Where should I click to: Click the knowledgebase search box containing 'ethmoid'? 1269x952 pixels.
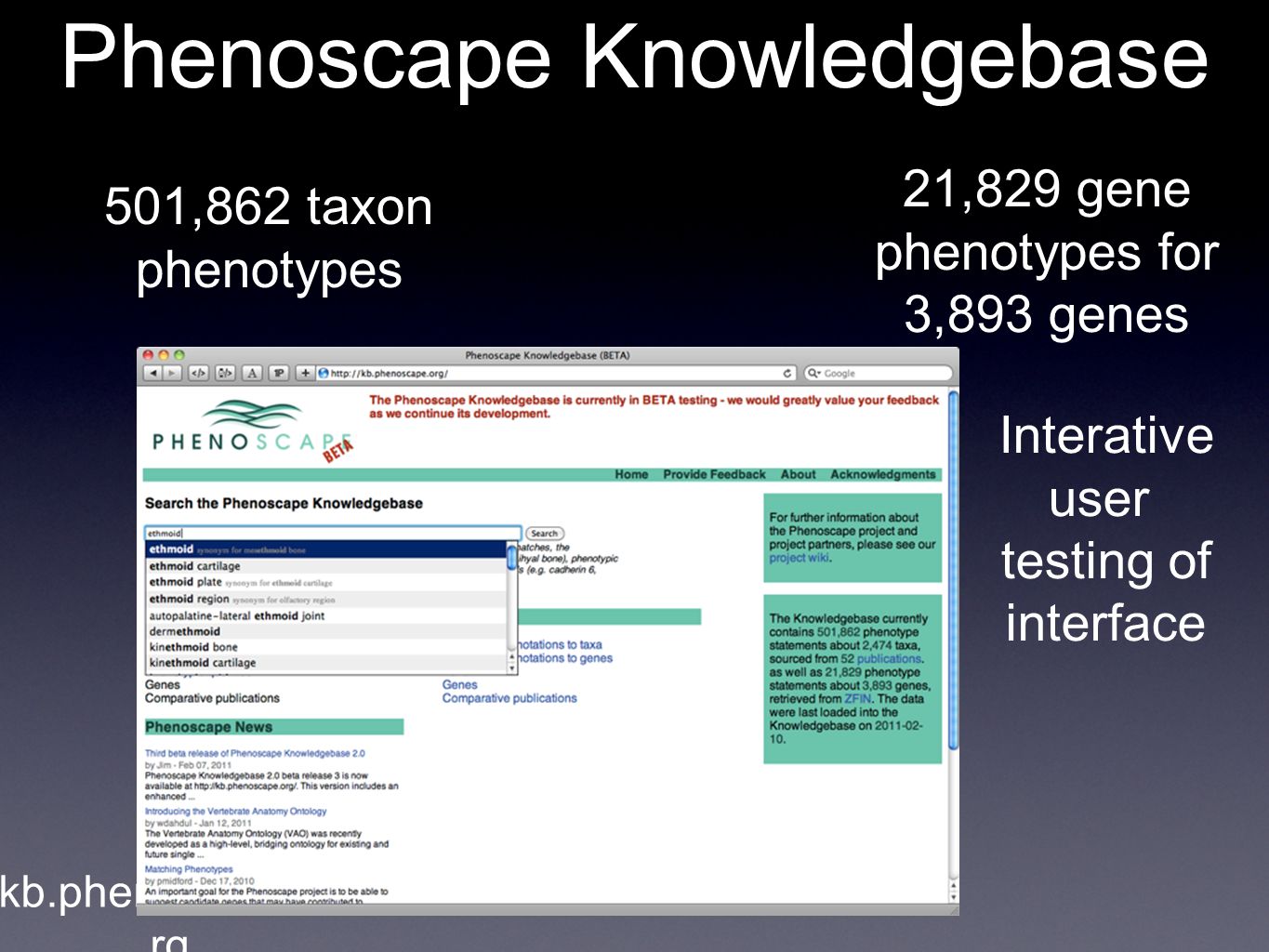click(333, 533)
